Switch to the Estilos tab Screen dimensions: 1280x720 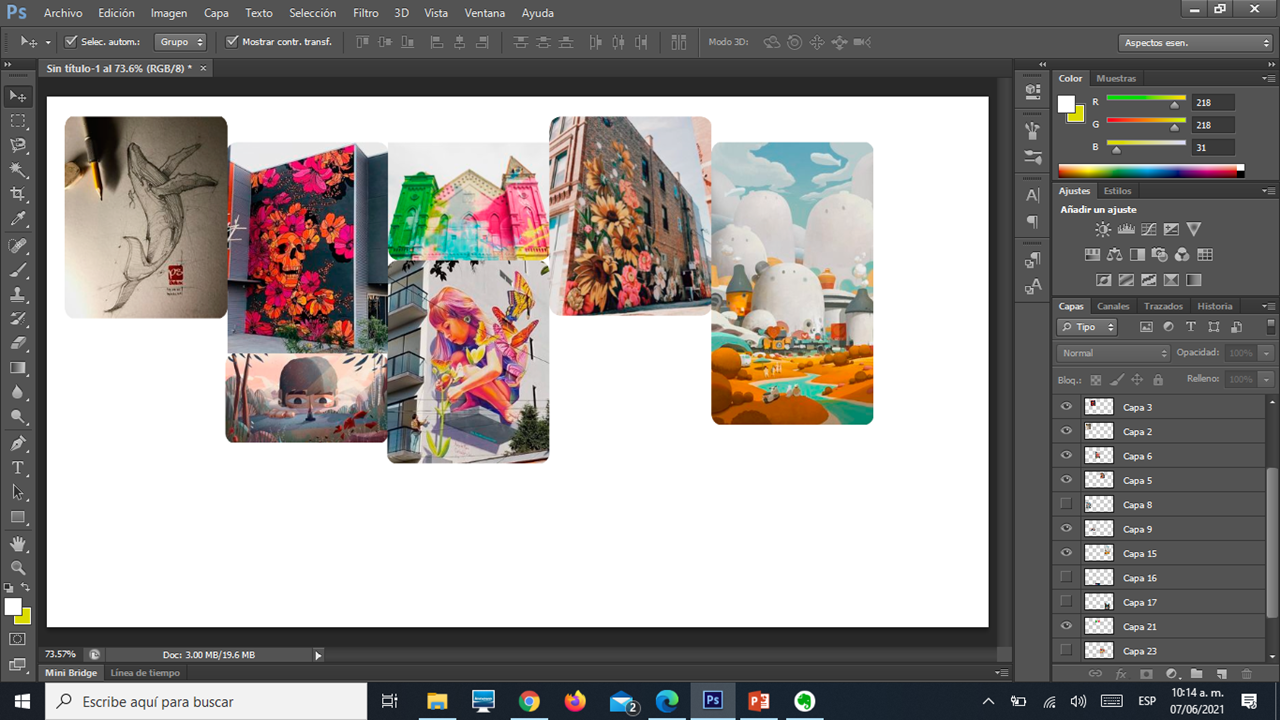[1117, 191]
